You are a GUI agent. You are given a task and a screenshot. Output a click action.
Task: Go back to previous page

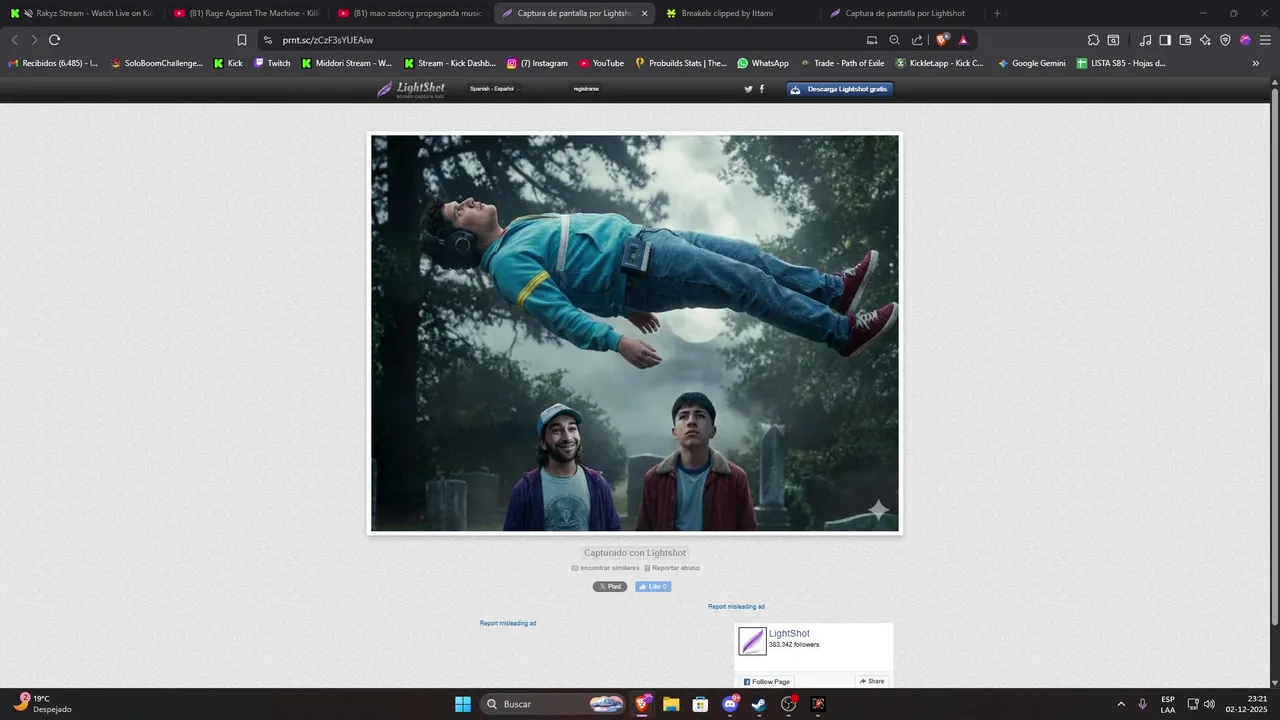click(14, 40)
